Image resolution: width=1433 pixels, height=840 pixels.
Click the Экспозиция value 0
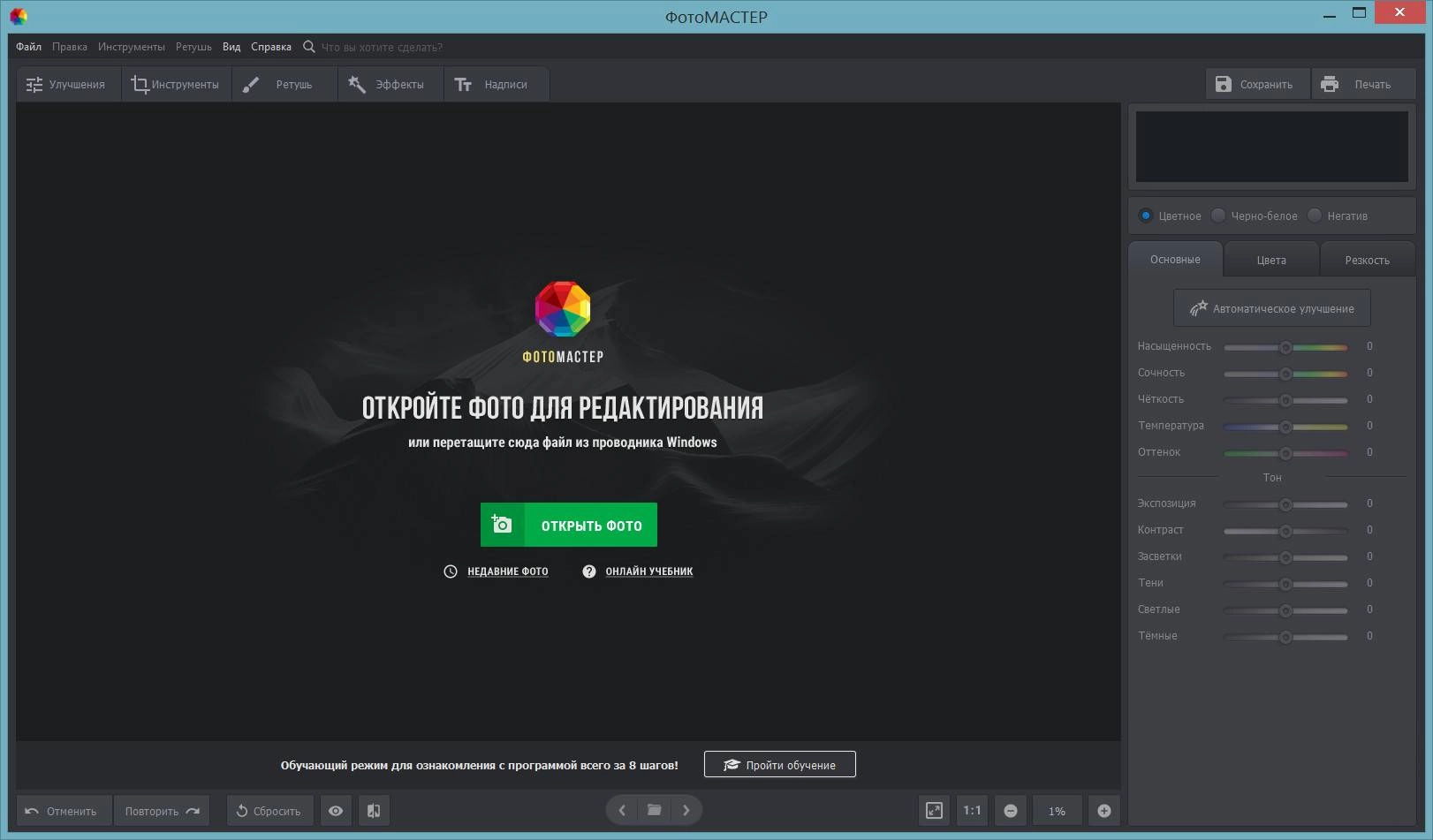1369,503
